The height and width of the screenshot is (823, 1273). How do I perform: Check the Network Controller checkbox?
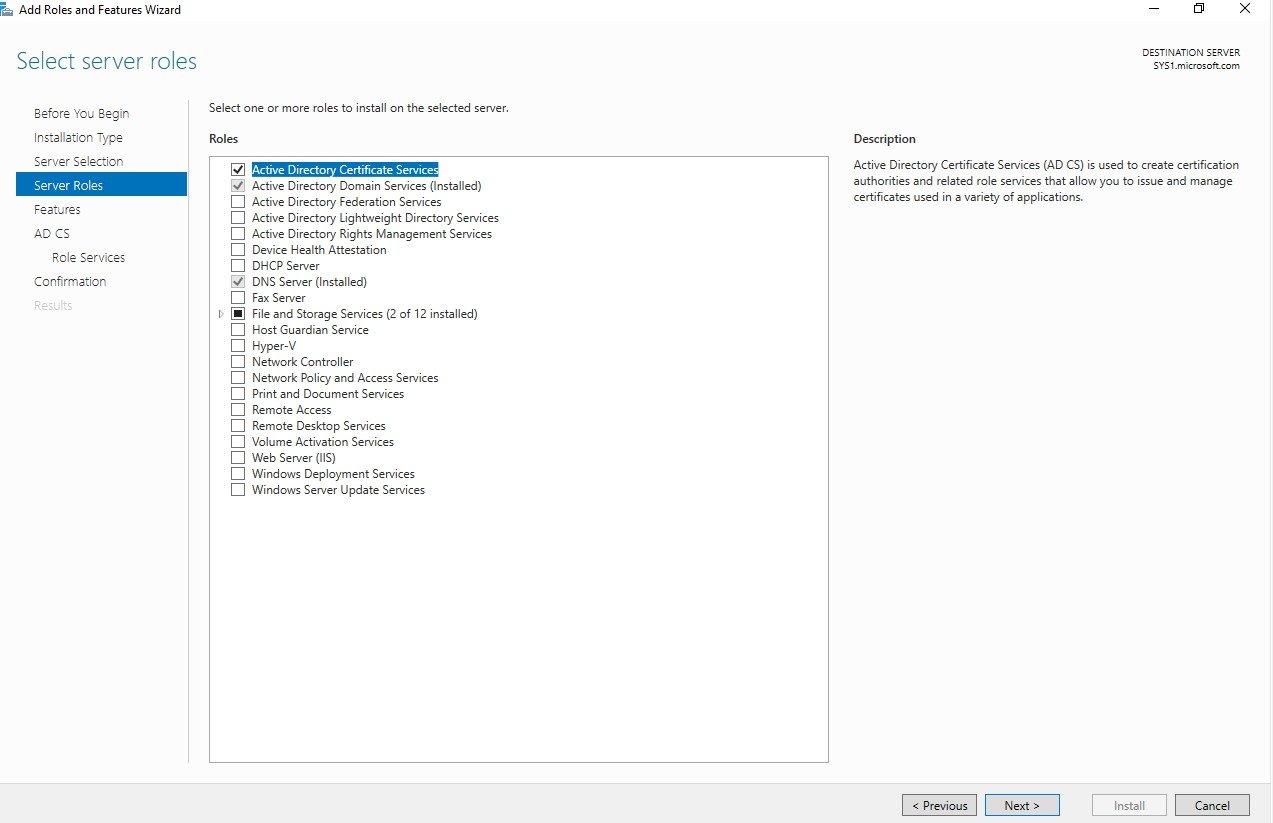[238, 362]
